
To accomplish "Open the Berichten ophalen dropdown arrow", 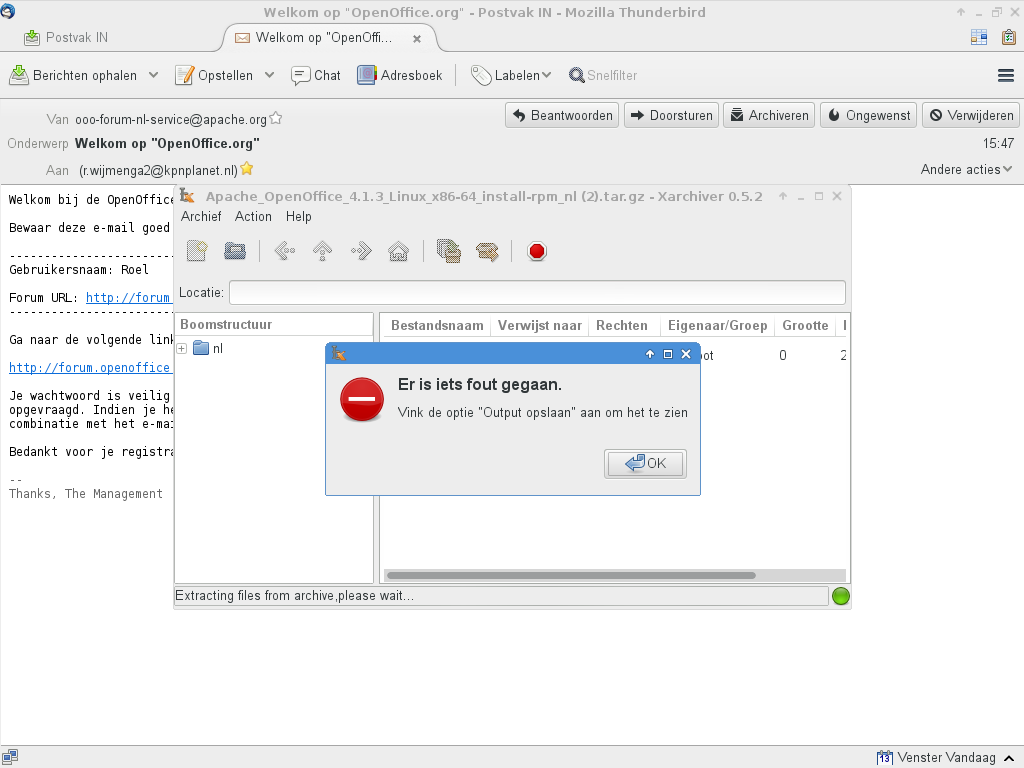I will pos(153,75).
